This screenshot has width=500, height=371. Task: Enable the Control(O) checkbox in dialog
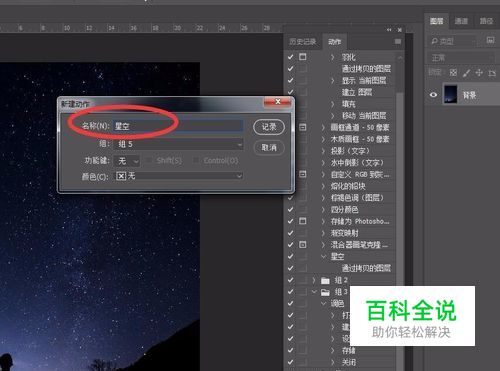click(x=196, y=160)
